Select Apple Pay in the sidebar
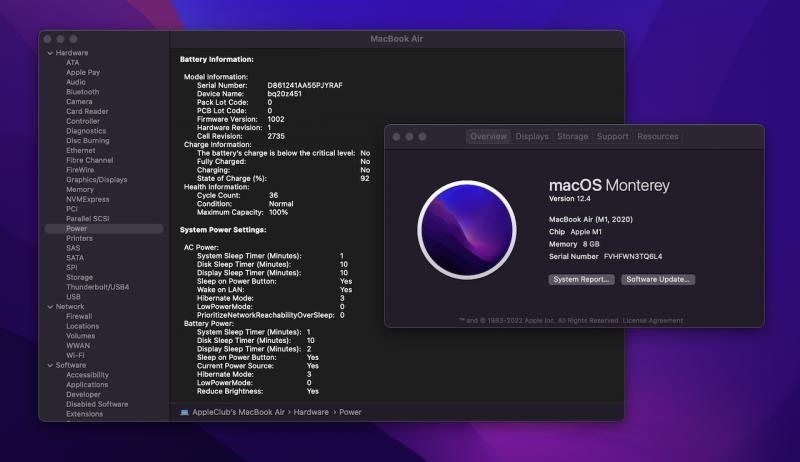The width and height of the screenshot is (800, 462). pos(83,72)
